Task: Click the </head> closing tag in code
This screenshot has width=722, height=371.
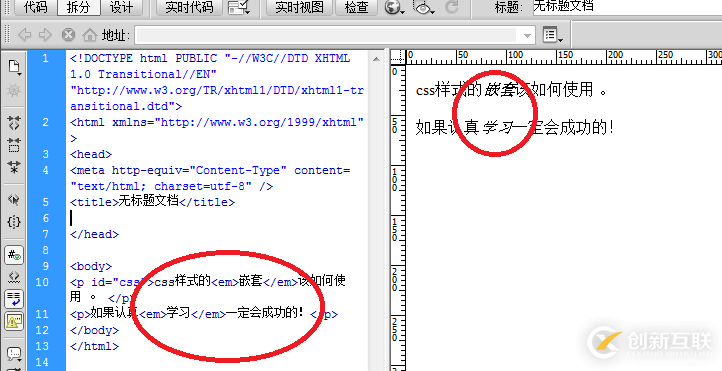Action: click(94, 234)
